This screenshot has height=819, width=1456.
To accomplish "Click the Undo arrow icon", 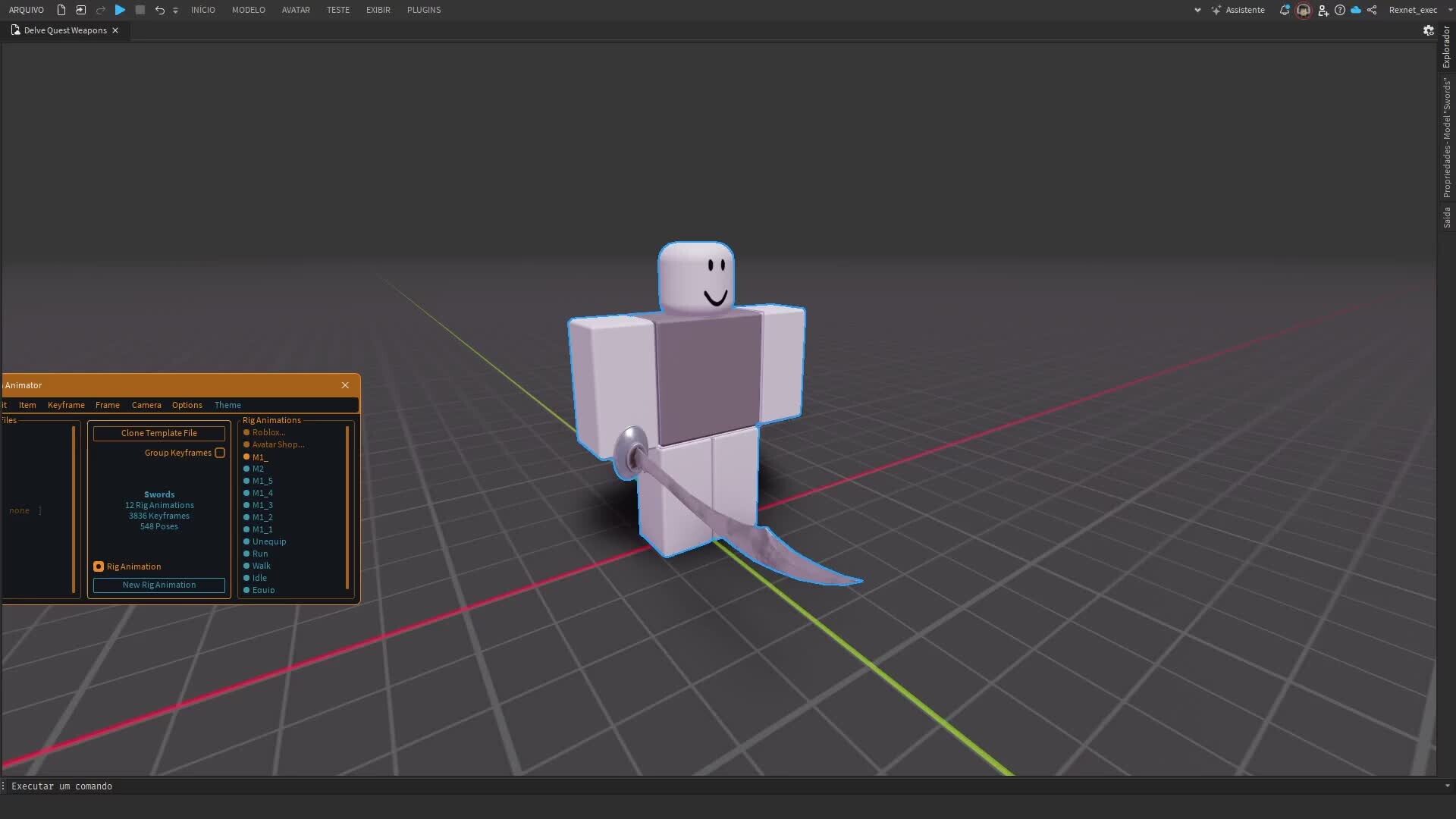I will click(x=159, y=10).
